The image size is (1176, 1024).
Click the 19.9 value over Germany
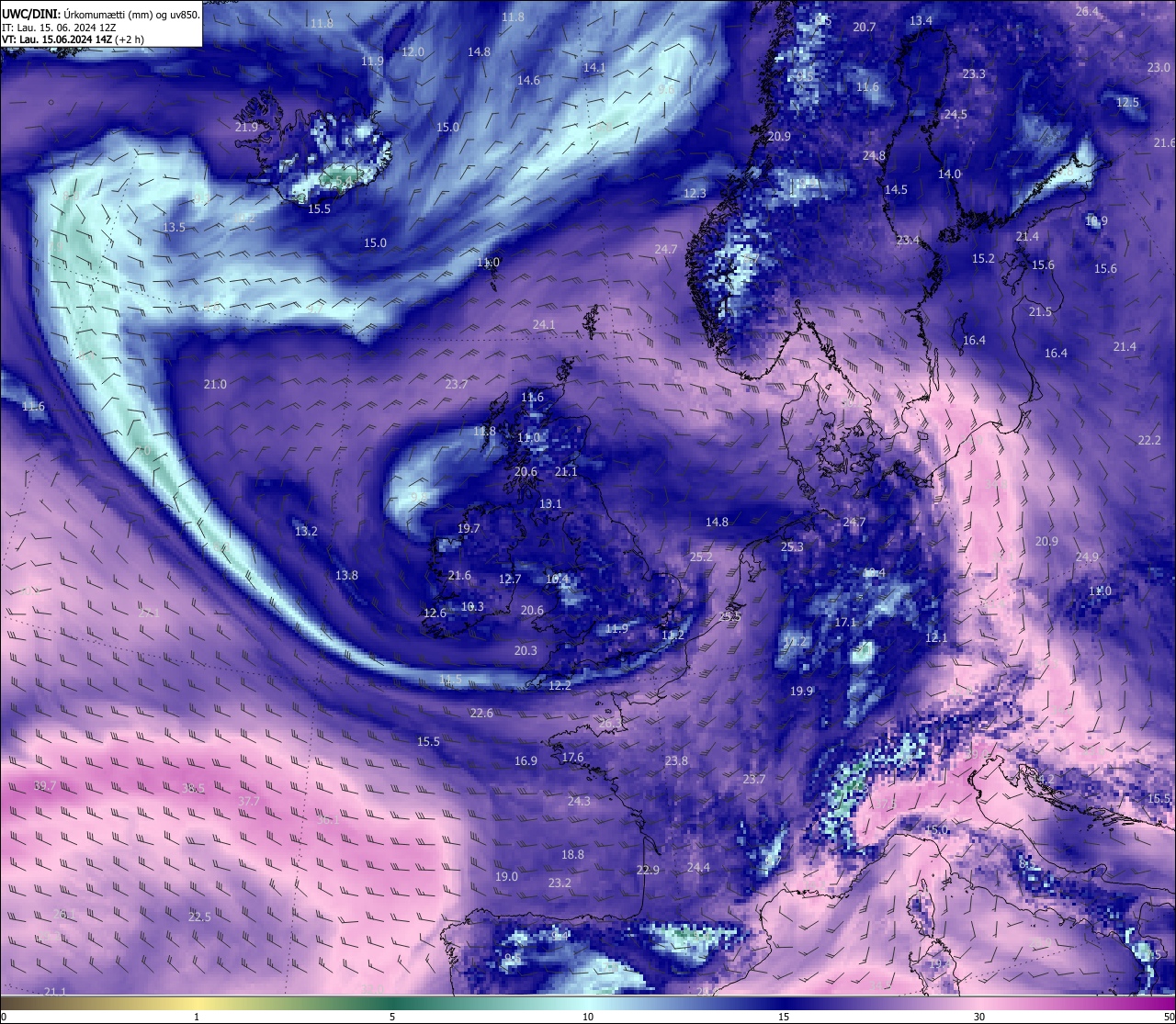coord(801,691)
